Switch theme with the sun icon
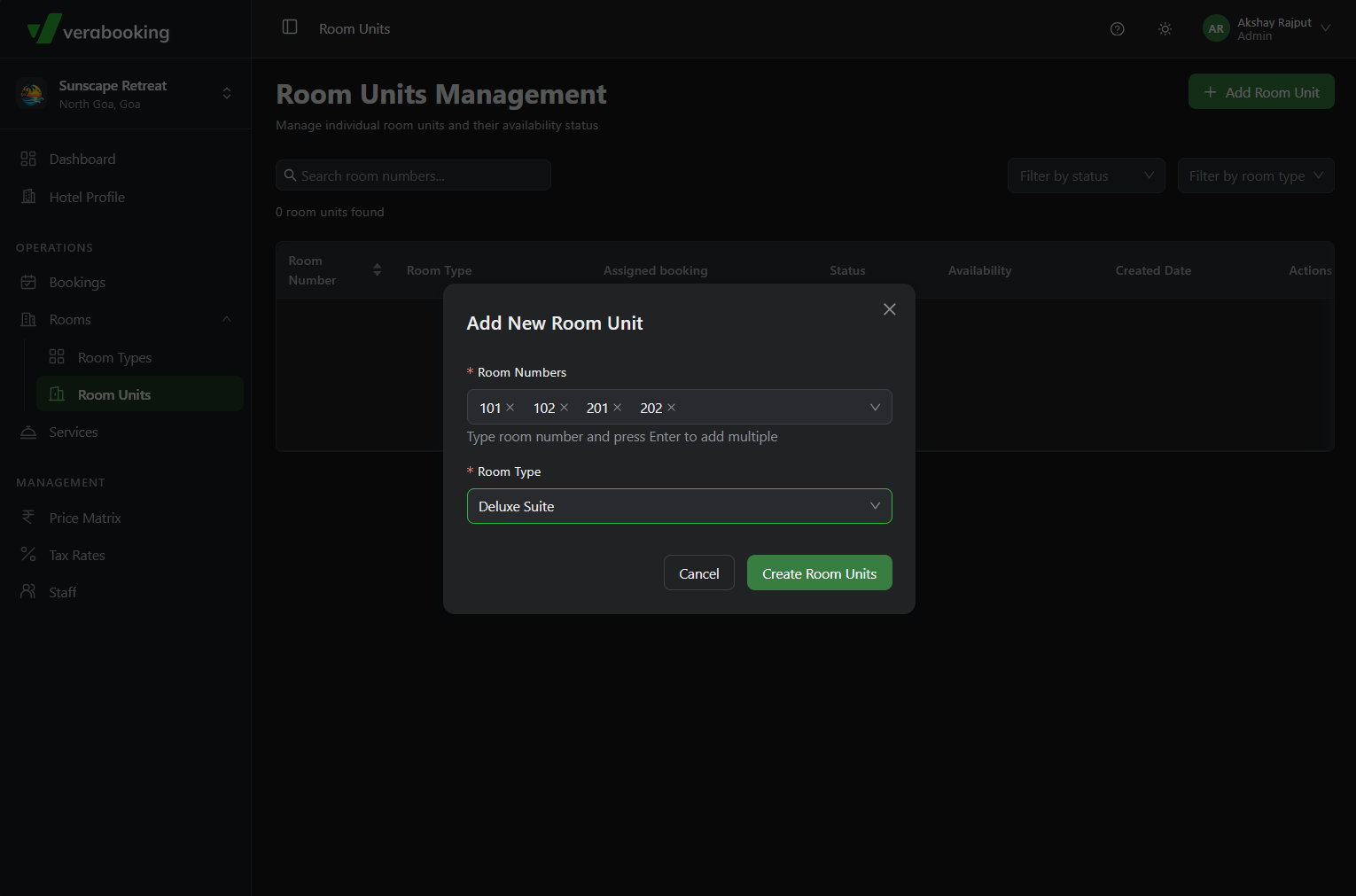 1165,29
